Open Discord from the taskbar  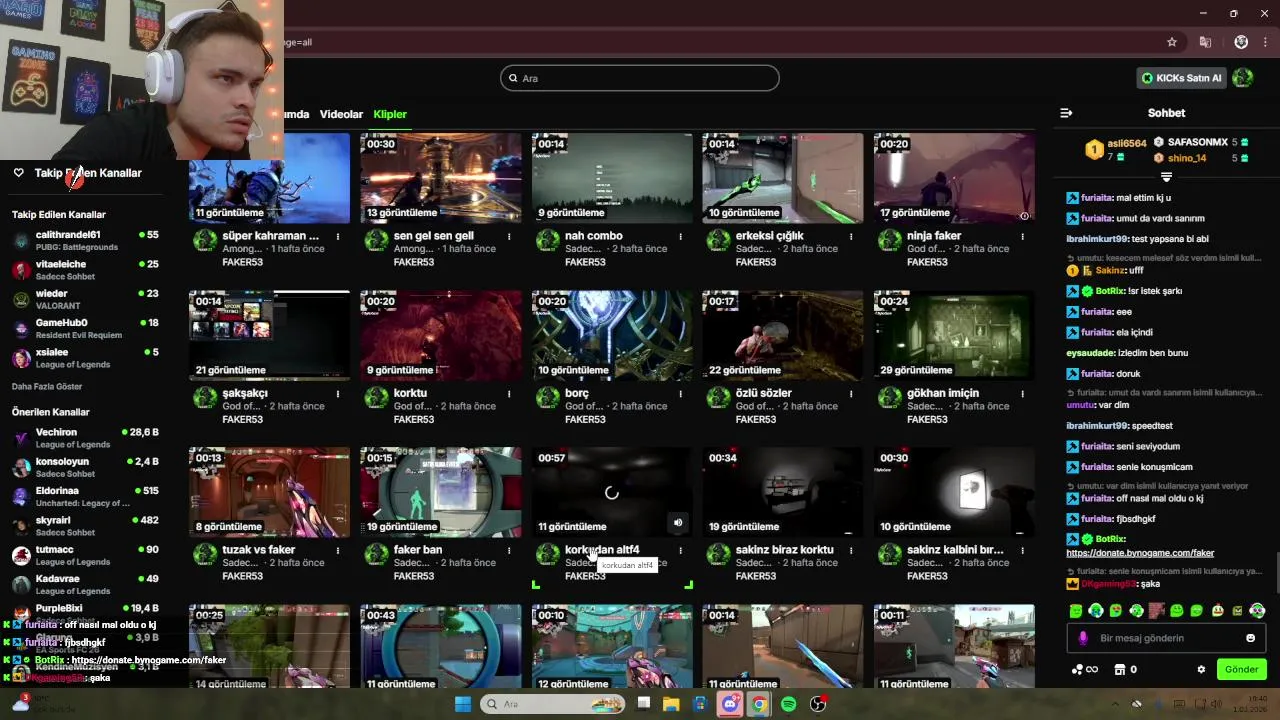731,704
